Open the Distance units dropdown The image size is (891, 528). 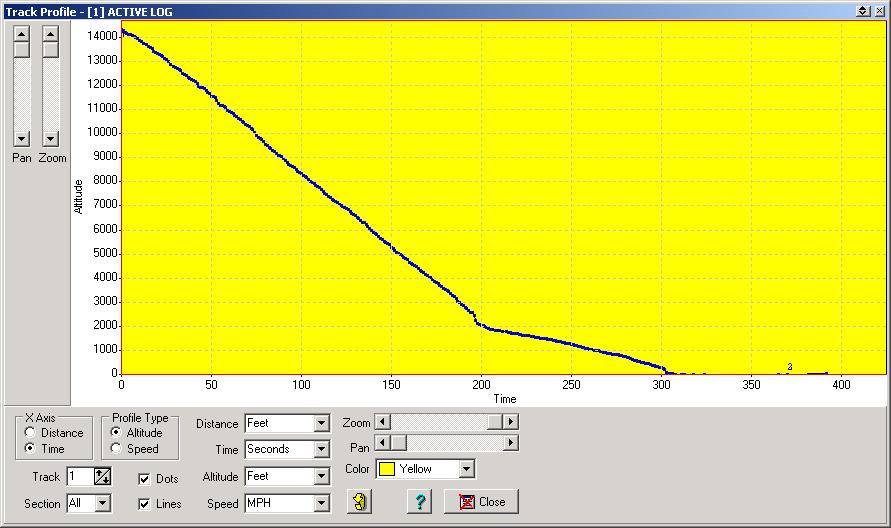tap(321, 424)
